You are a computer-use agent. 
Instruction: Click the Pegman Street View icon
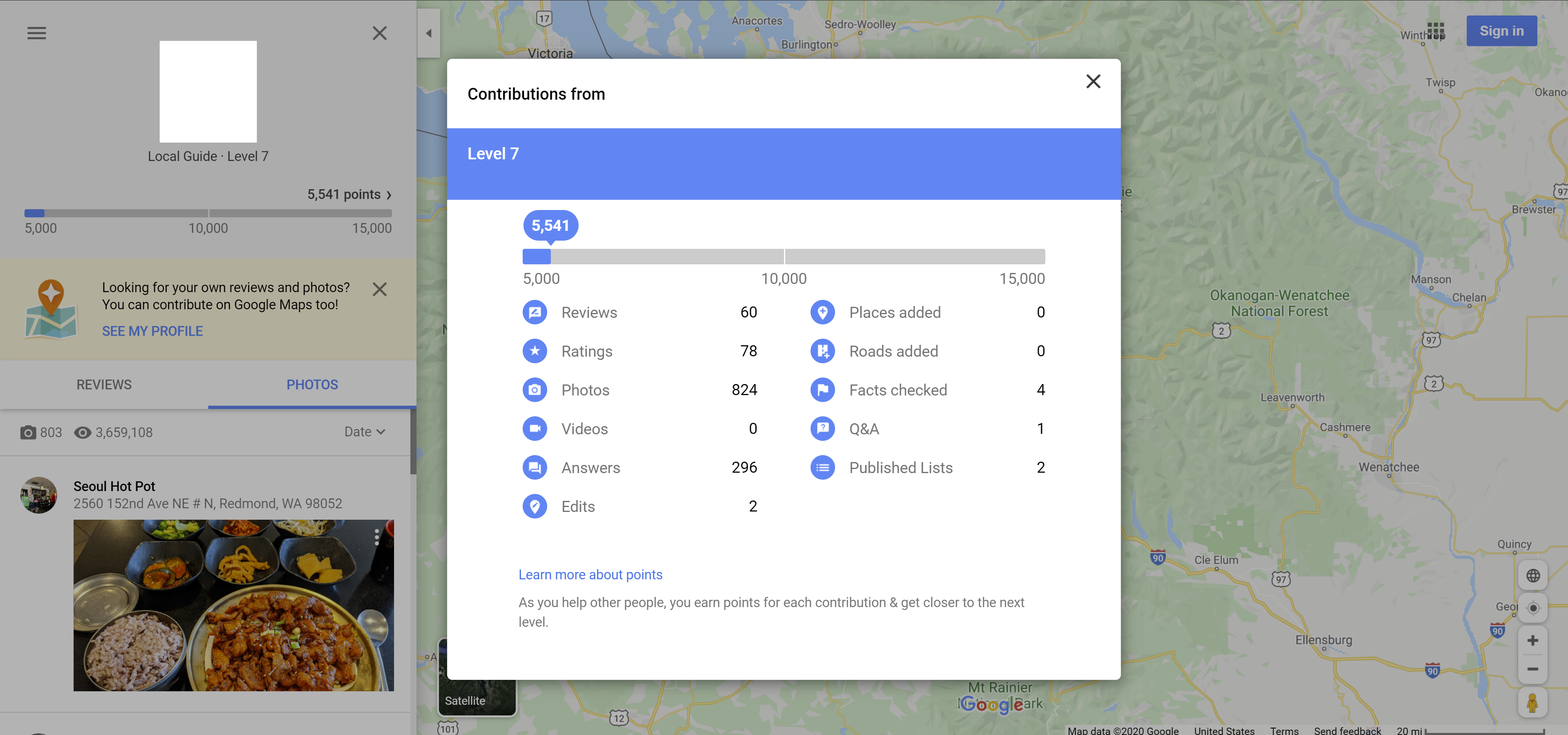coord(1532,703)
